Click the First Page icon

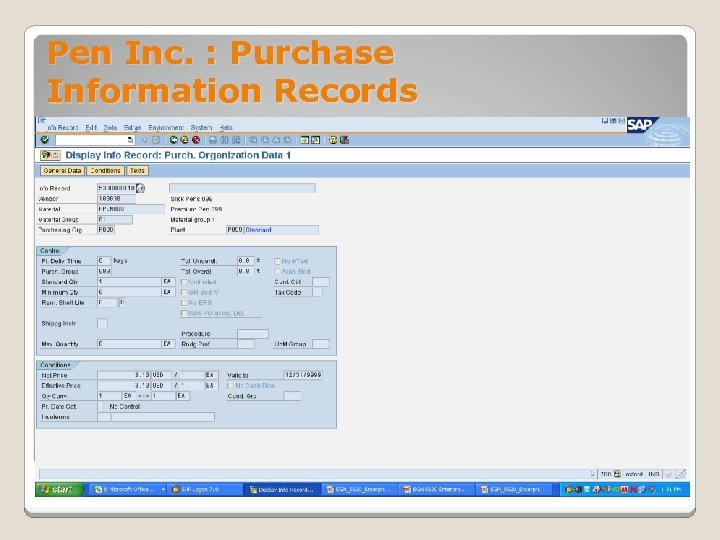pyautogui.click(x=253, y=140)
